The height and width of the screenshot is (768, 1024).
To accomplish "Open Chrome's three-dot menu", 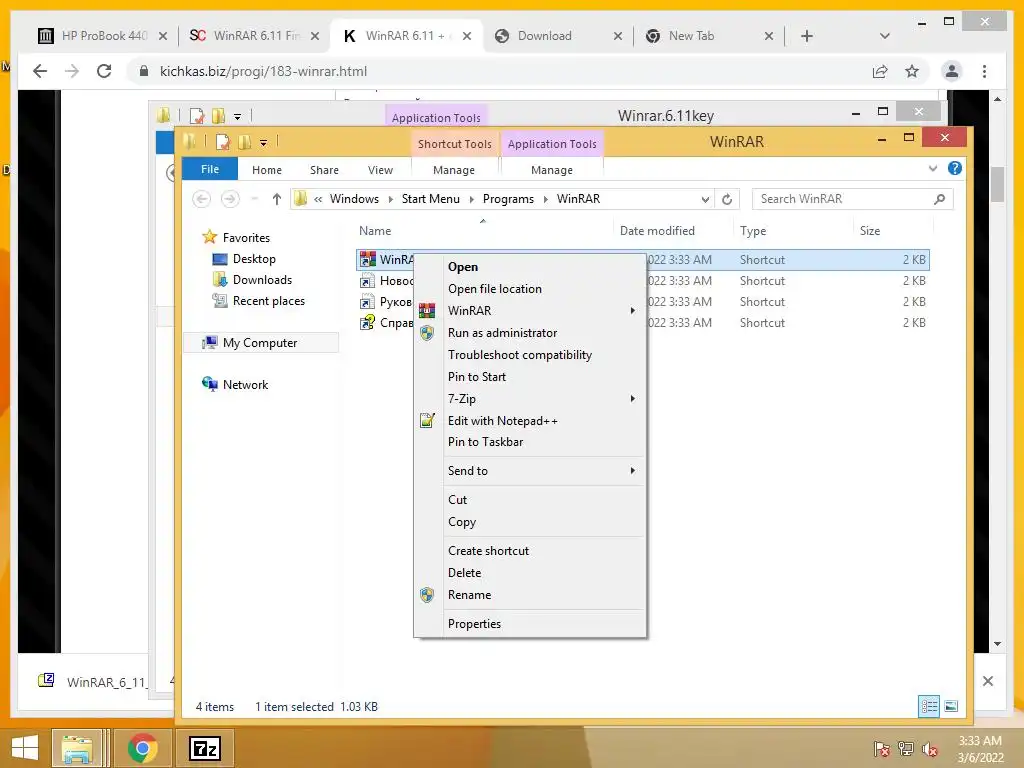I will (x=985, y=71).
